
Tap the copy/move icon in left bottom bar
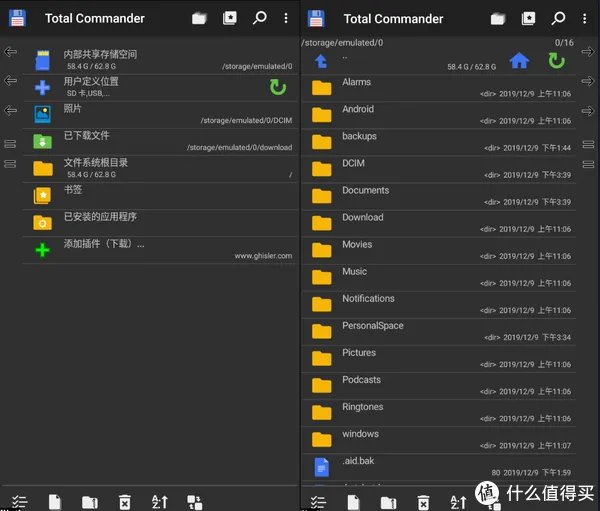(194, 501)
